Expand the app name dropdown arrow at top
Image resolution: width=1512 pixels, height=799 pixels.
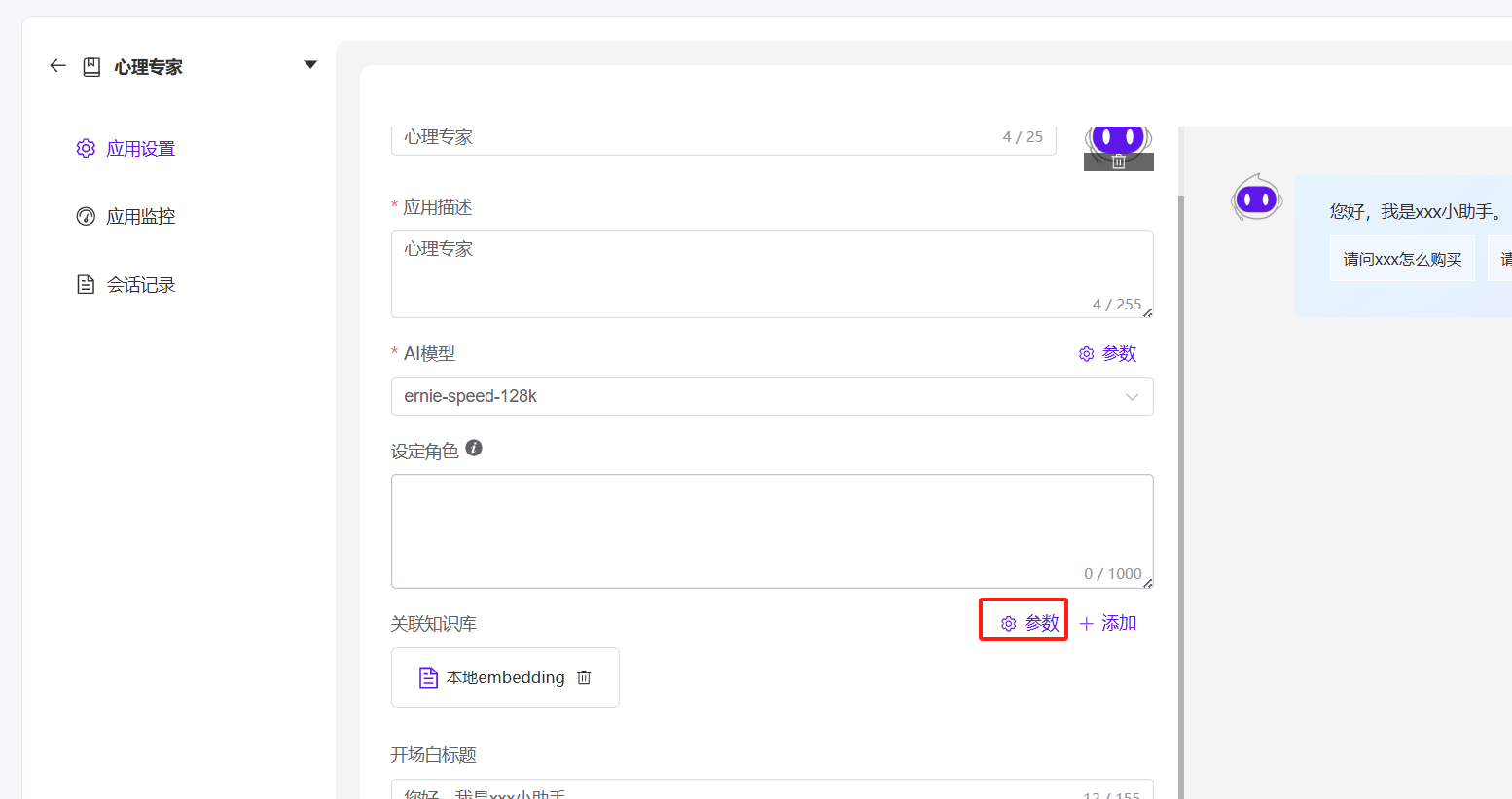(309, 63)
